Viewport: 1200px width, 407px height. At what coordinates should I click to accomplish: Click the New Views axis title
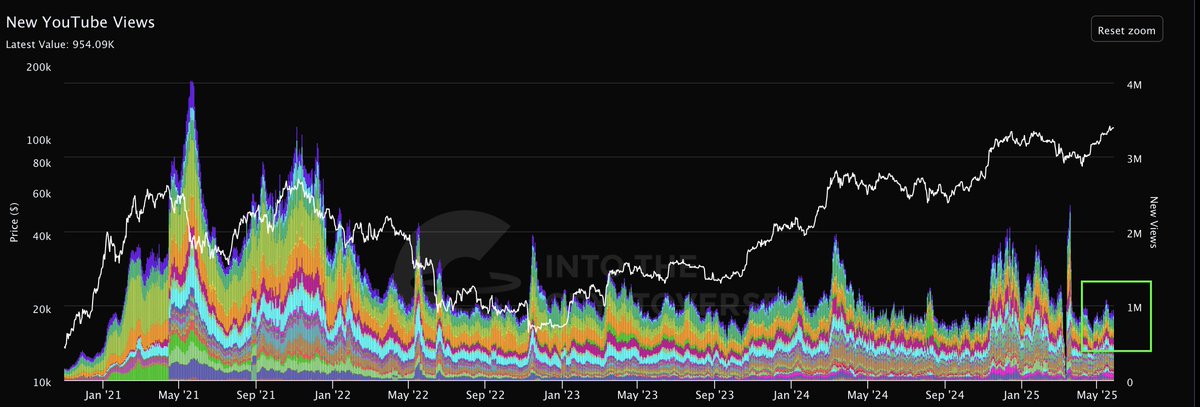tap(1153, 222)
